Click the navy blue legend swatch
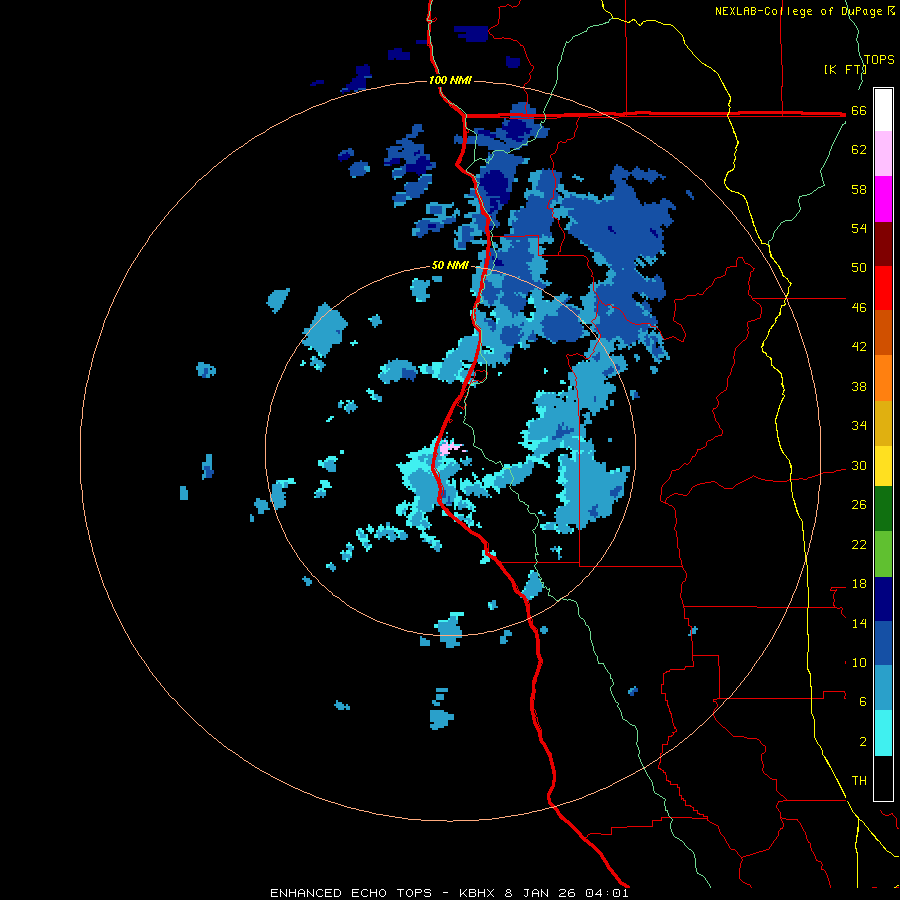Screen dimensions: 900x900 tap(883, 599)
